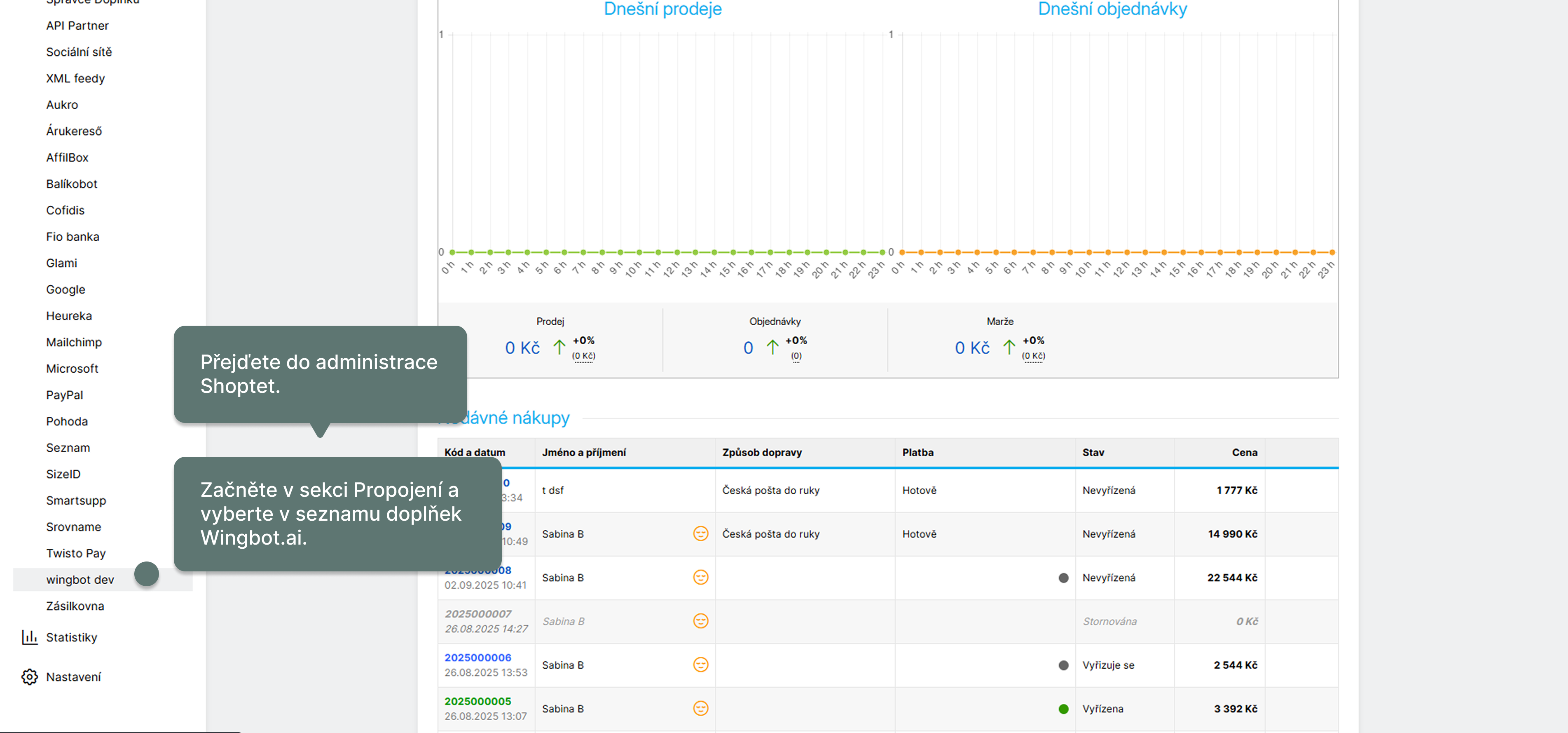The width and height of the screenshot is (1568, 733).
Task: Click the tutorial hotspot dot next to wingbot dev
Action: [x=146, y=574]
